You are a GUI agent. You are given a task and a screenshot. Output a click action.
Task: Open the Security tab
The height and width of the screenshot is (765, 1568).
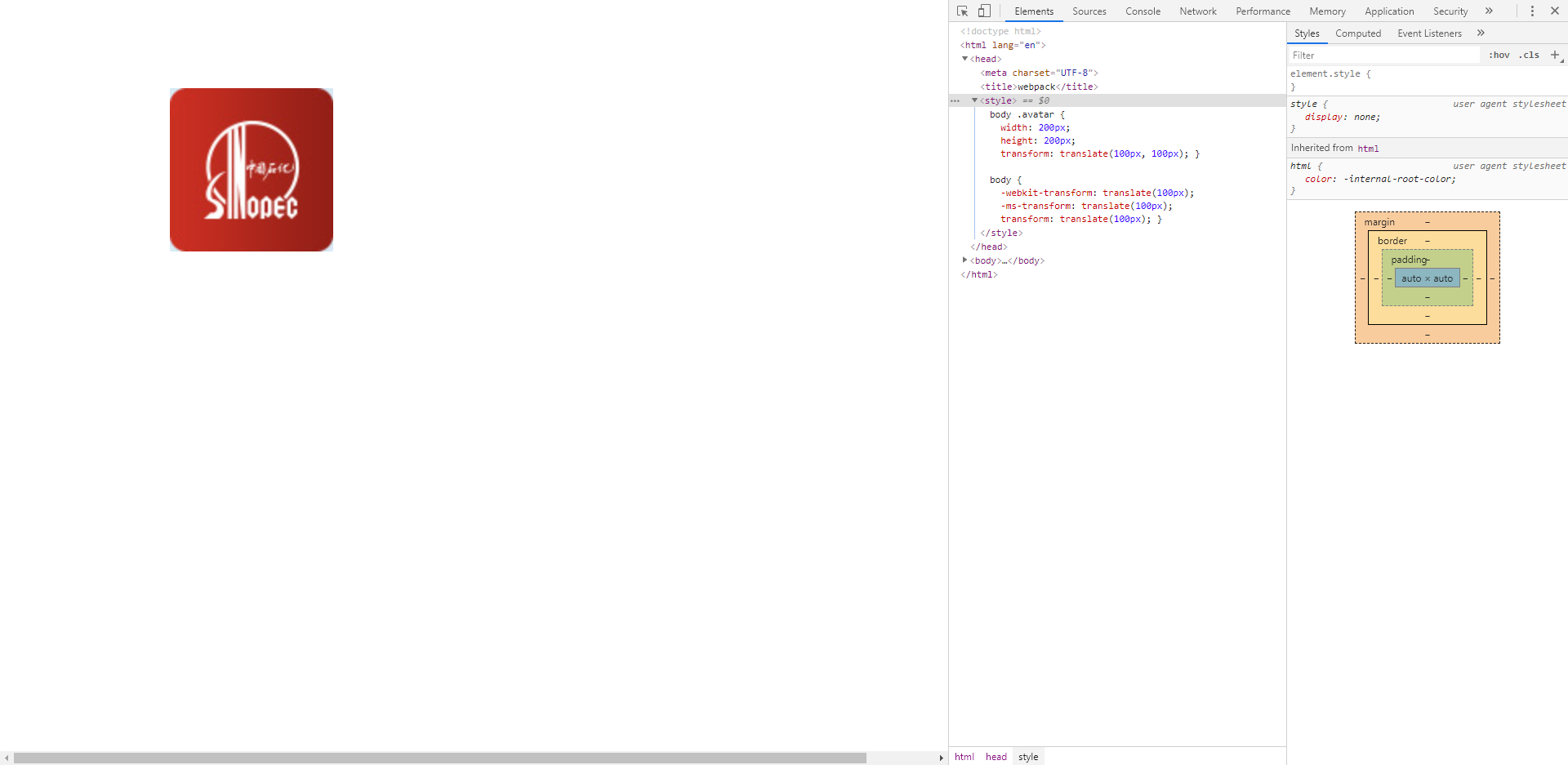[x=1450, y=11]
